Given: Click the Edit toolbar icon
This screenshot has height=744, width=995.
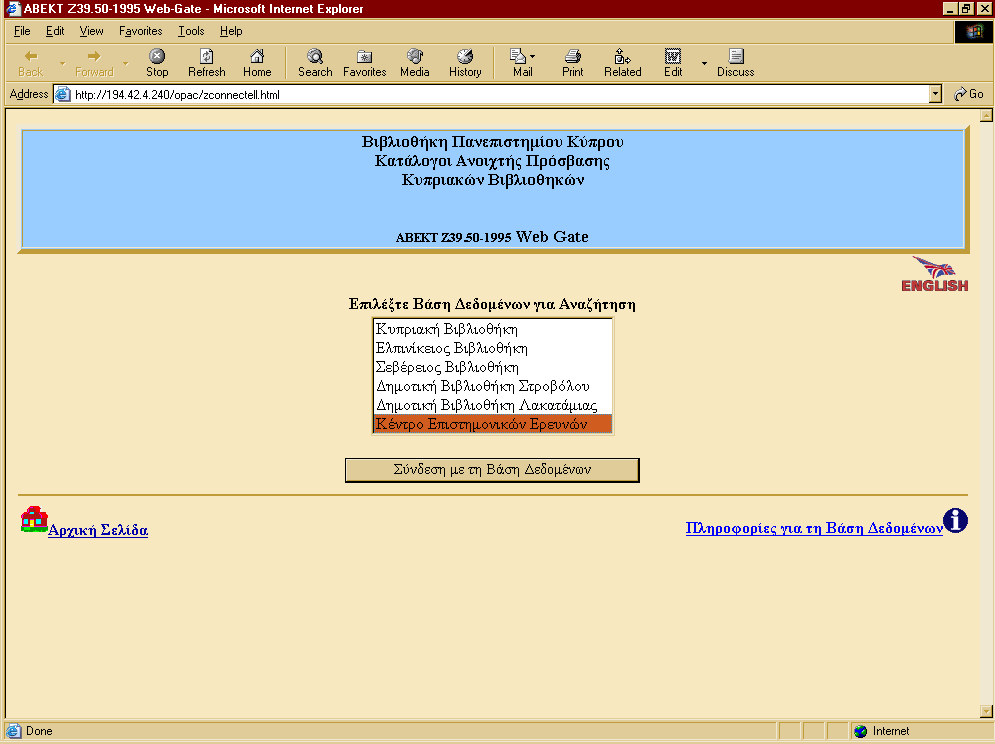Looking at the screenshot, I should coord(673,63).
